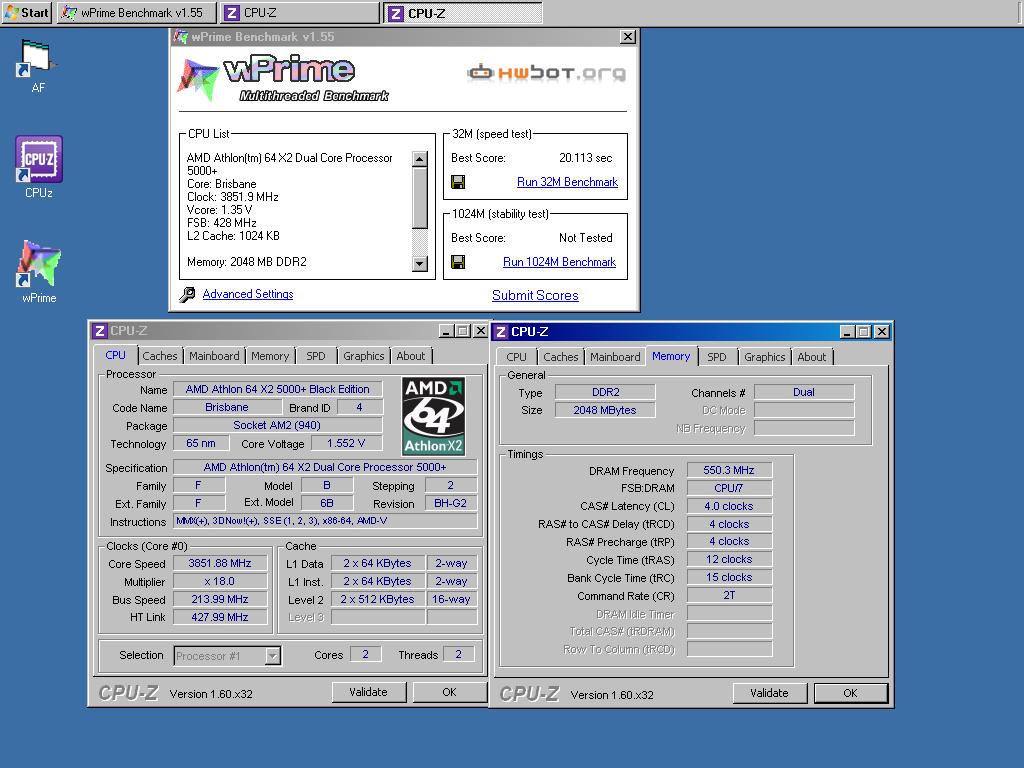This screenshot has height=768, width=1024.
Task: Close the wPrime Benchmark window
Action: [x=628, y=37]
